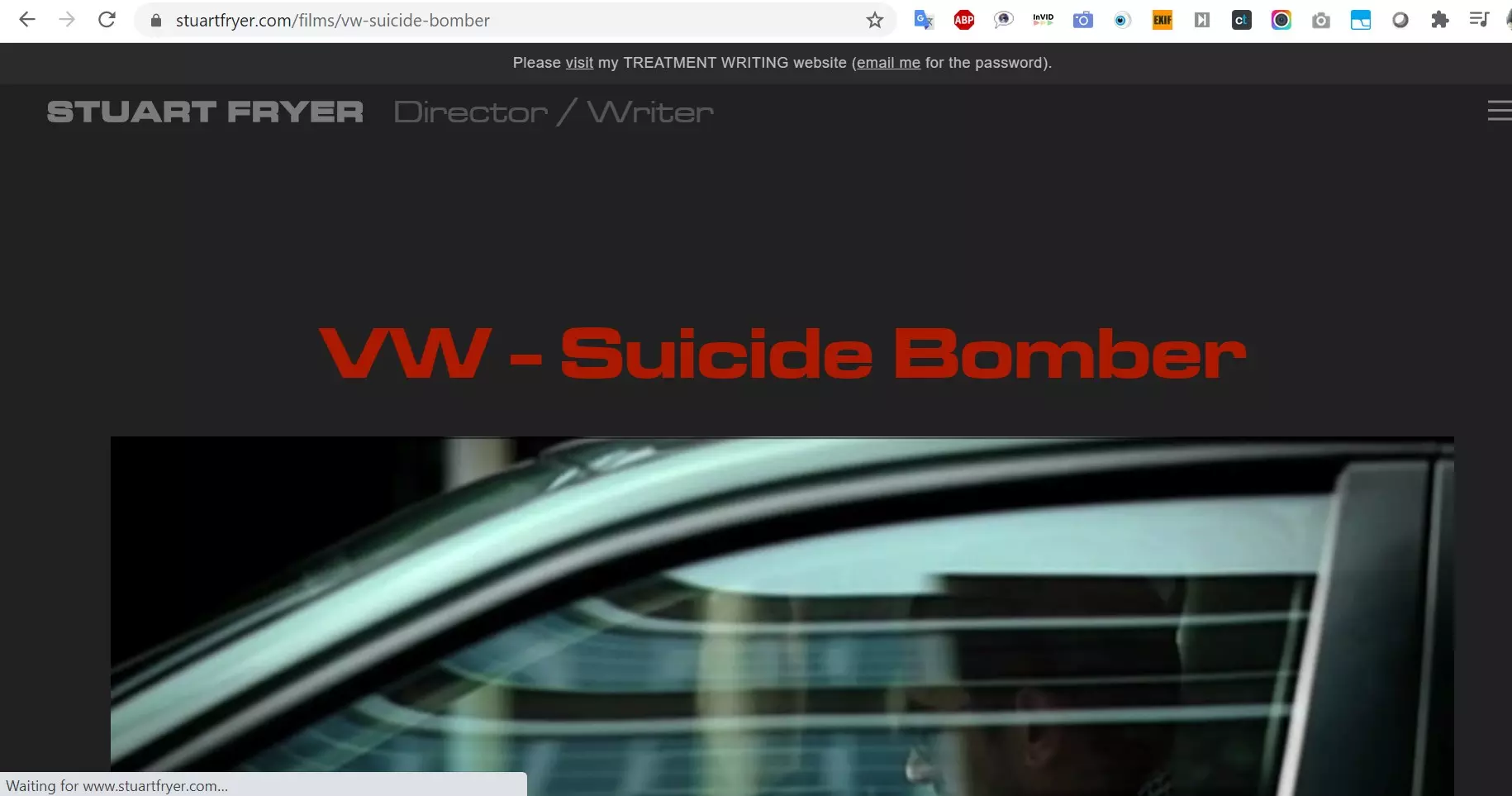This screenshot has height=796, width=1512.
Task: Open the Adblock Plus extension
Action: tap(963, 20)
